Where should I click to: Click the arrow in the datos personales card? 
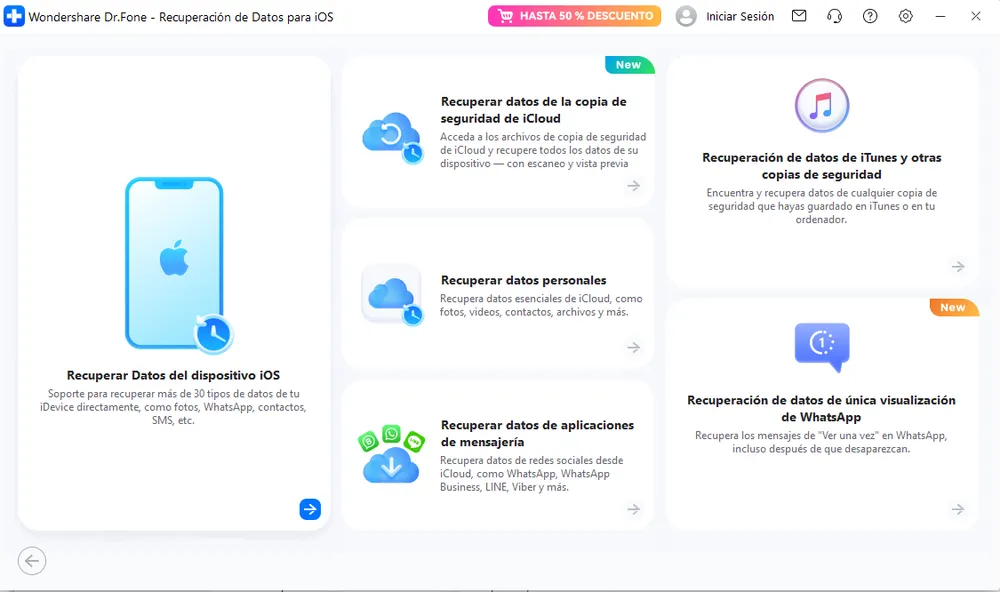coord(633,348)
